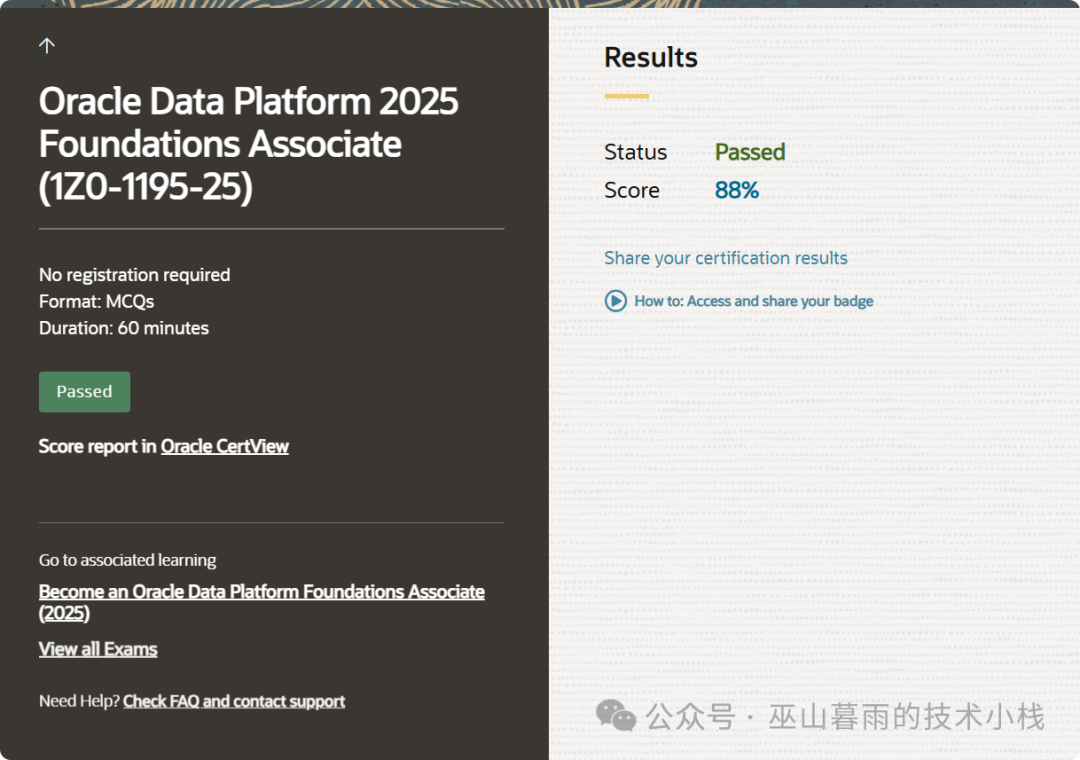This screenshot has height=760, width=1080.
Task: Click the Duration: 60 minutes line
Action: coord(124,328)
